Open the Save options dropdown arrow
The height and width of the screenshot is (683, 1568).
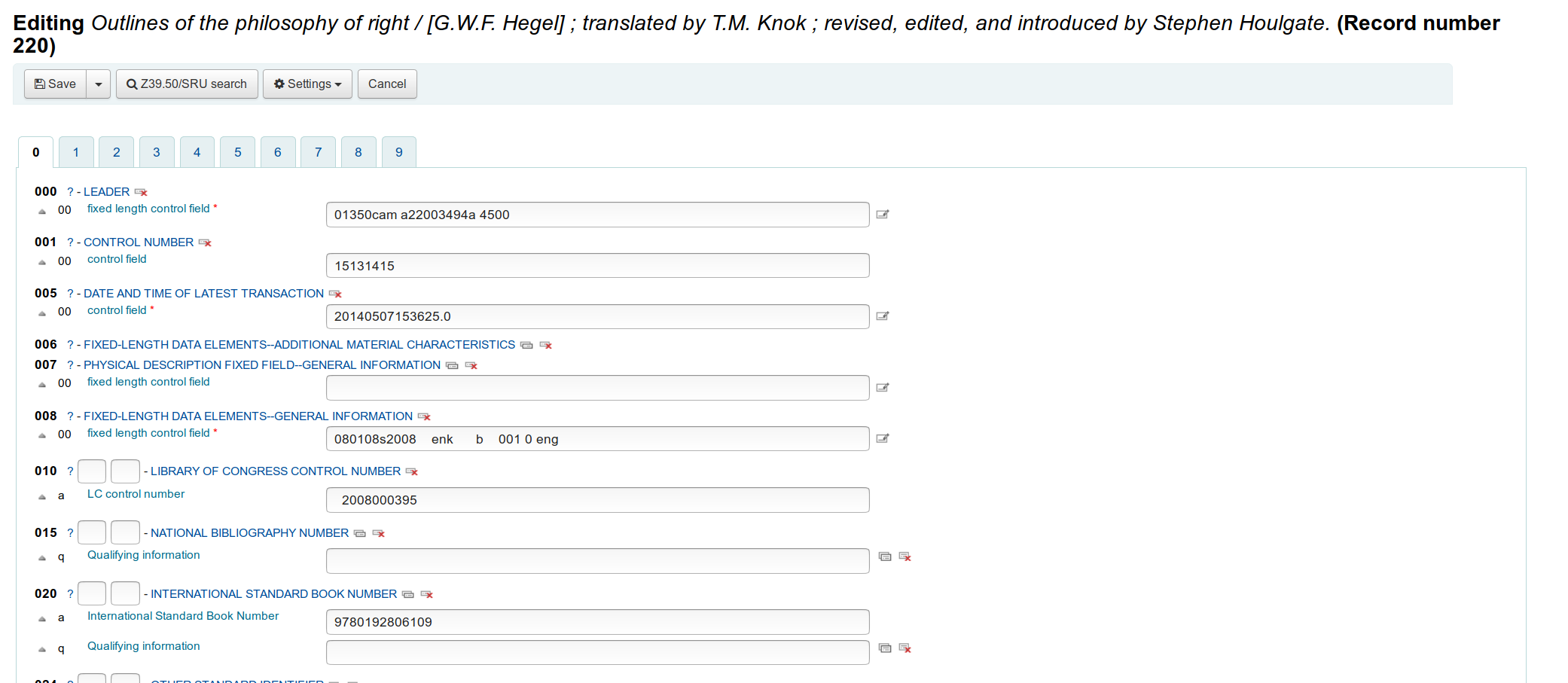tap(99, 84)
